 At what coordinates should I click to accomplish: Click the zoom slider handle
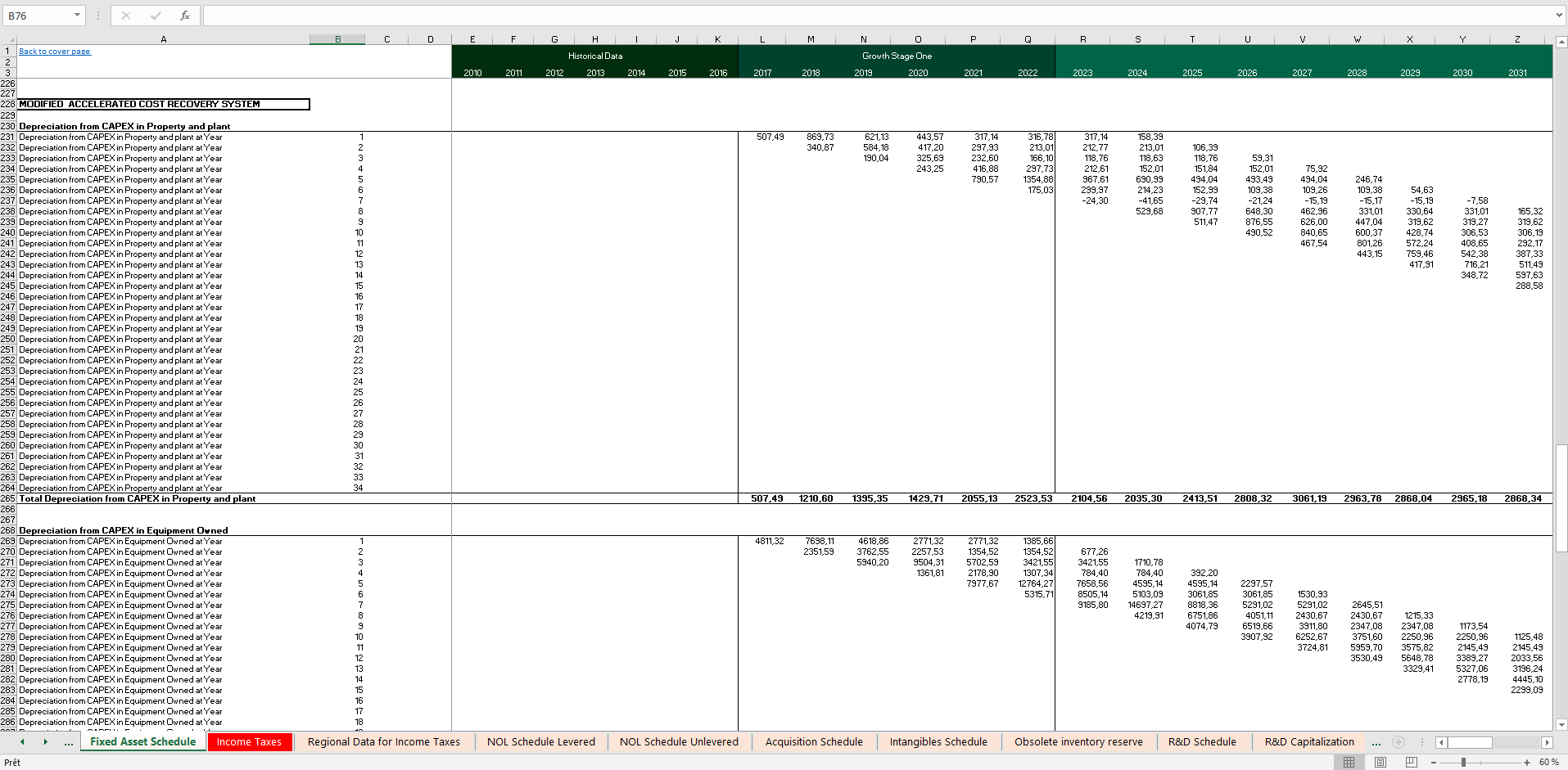(x=1463, y=762)
